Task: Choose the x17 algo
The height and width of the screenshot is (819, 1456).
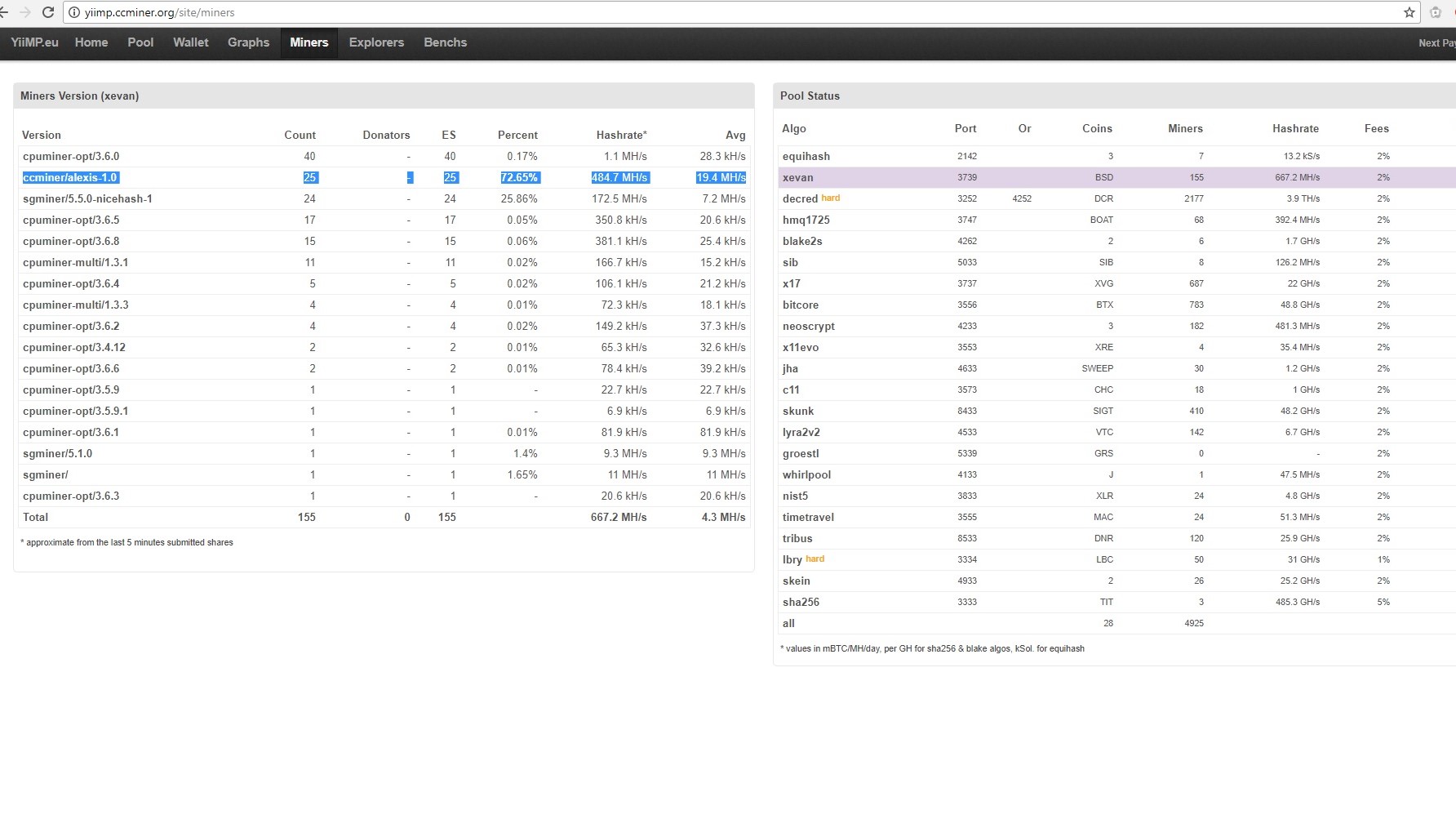Action: (792, 283)
